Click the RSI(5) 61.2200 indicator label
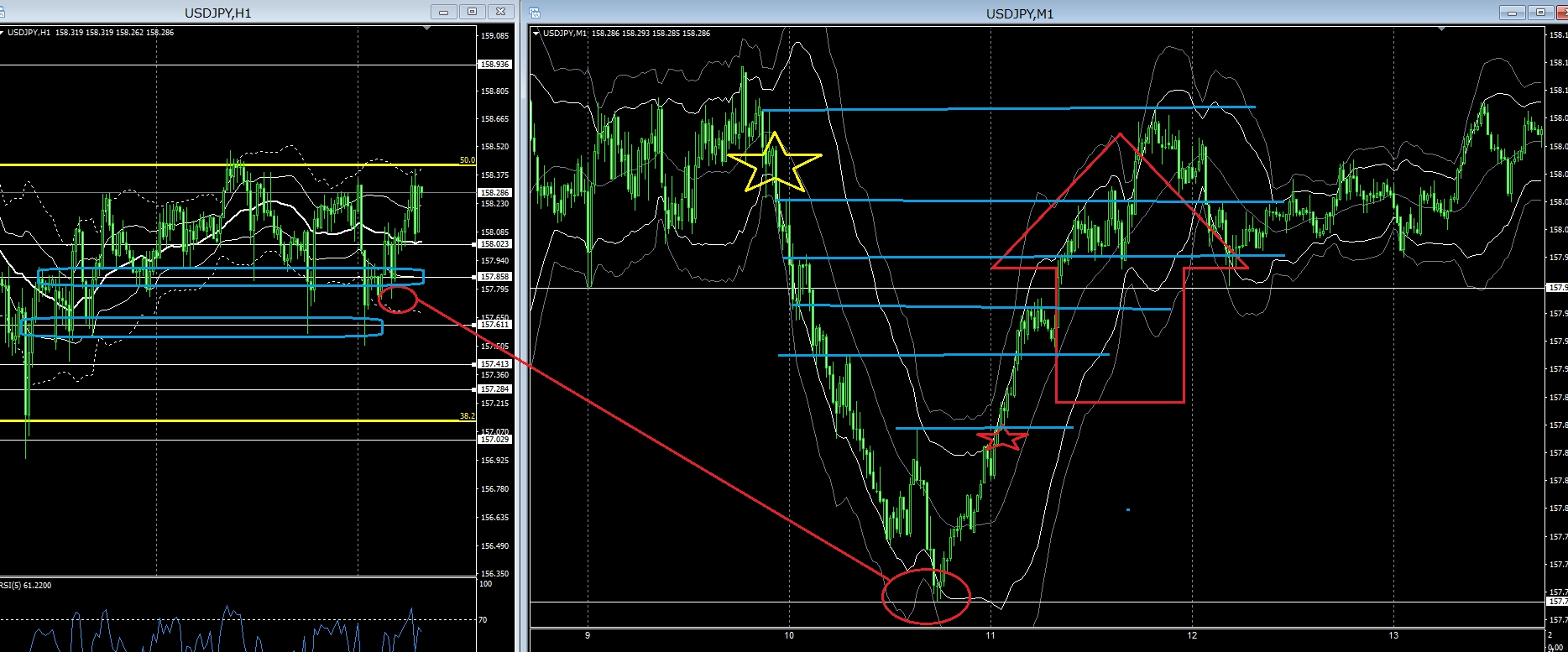The width and height of the screenshot is (1568, 652). pyautogui.click(x=26, y=586)
